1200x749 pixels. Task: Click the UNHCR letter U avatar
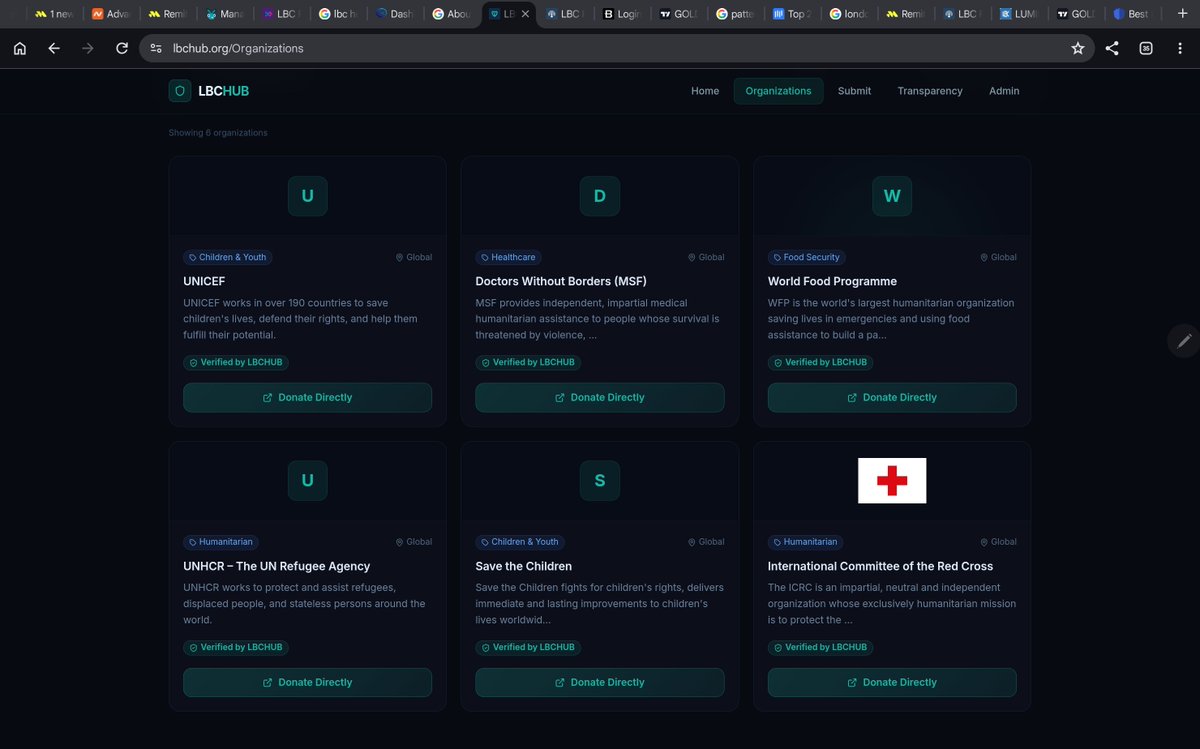click(x=307, y=481)
